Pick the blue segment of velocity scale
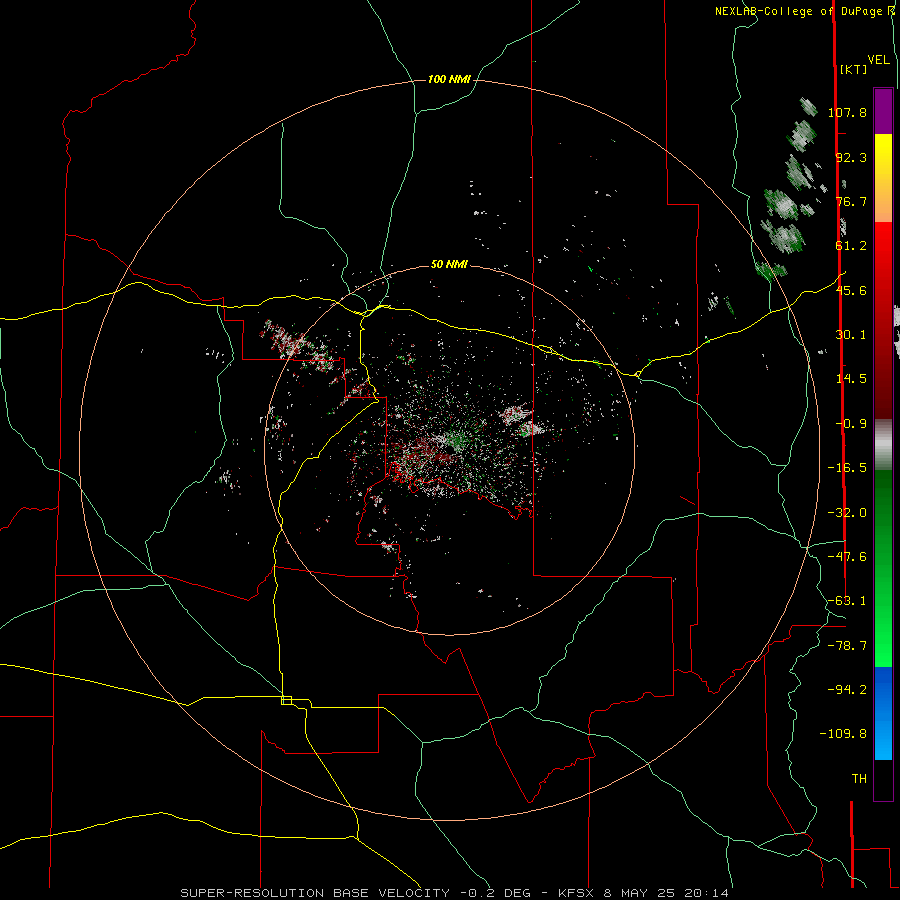900x900 pixels. click(883, 713)
